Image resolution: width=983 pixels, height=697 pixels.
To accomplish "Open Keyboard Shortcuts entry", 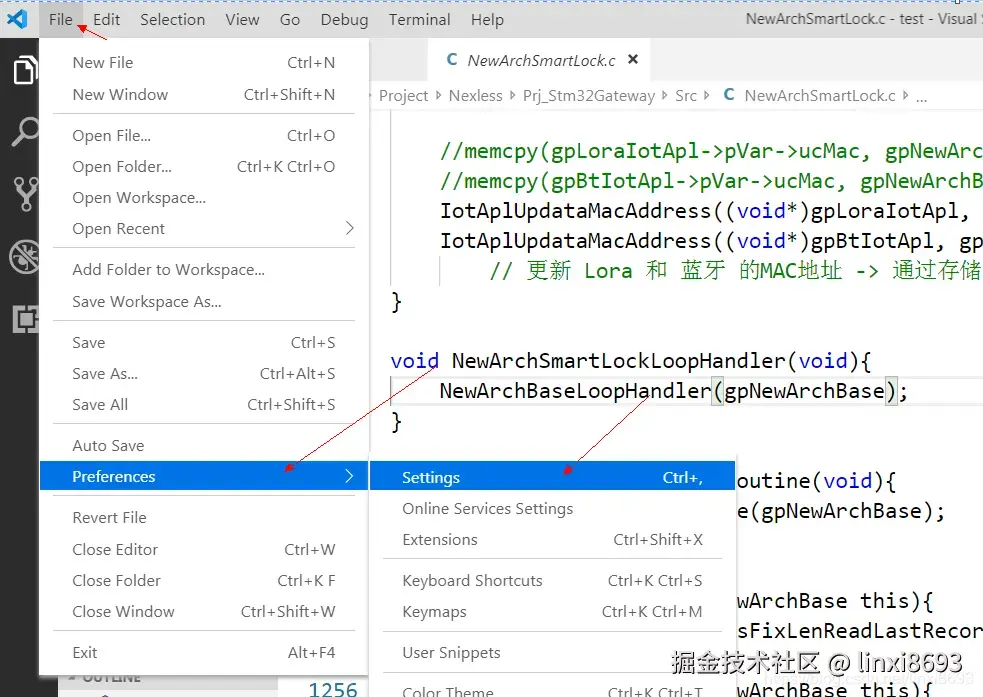I will click(x=552, y=580).
